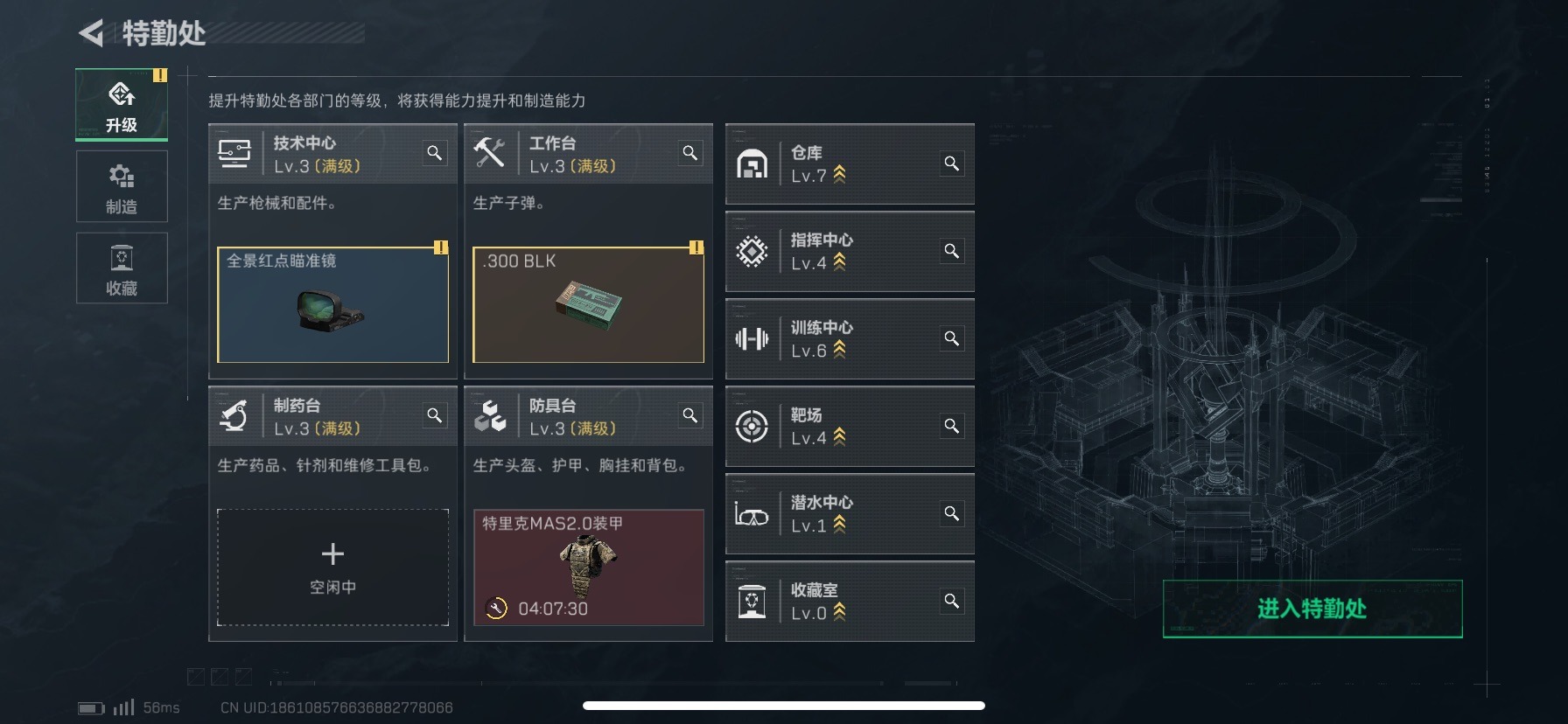Open the 收藏 sidebar tab
The height and width of the screenshot is (724, 1568).
[x=122, y=268]
